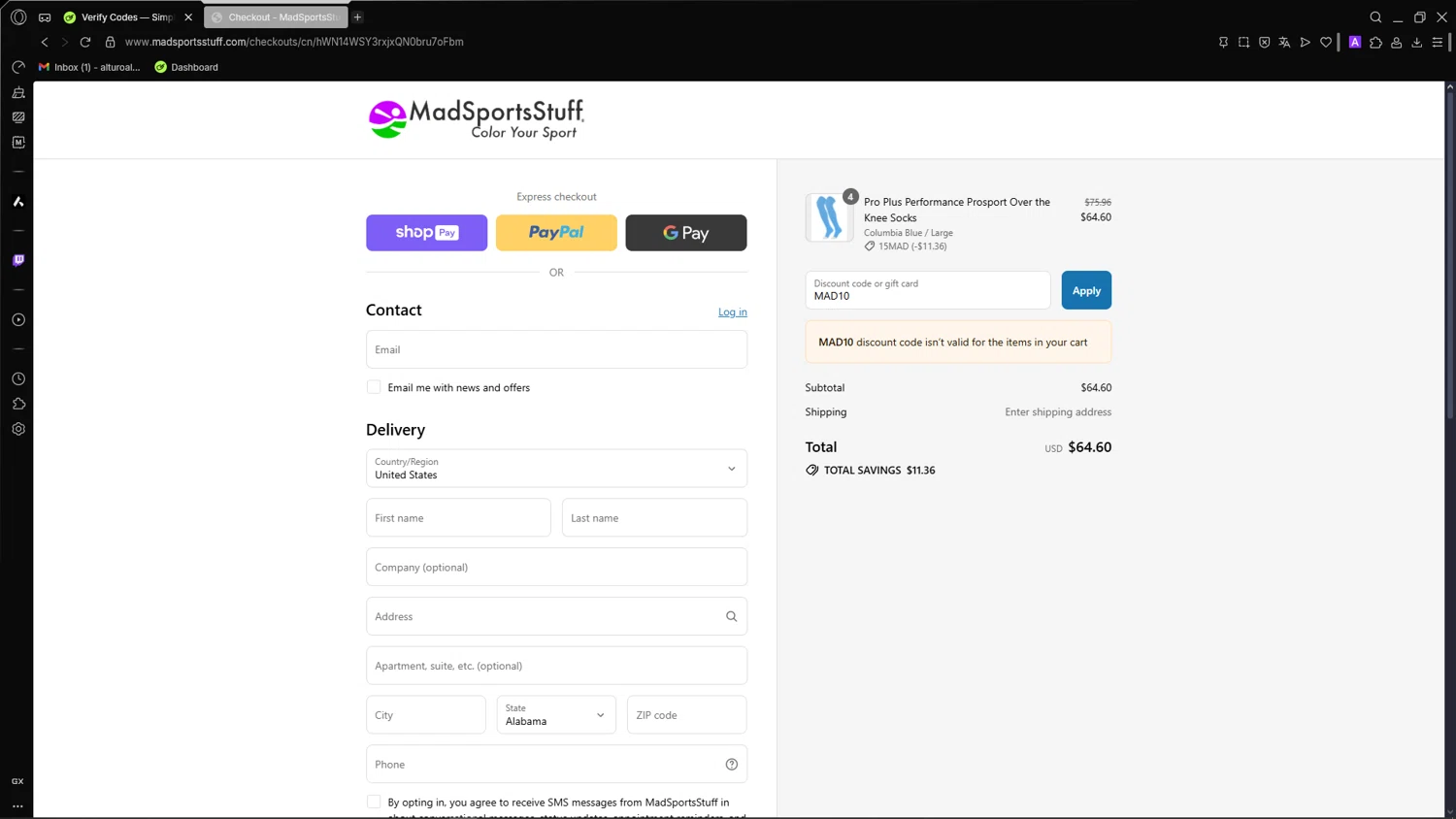This screenshot has width=1456, height=819.
Task: Focus the Email input field
Action: pos(556,349)
